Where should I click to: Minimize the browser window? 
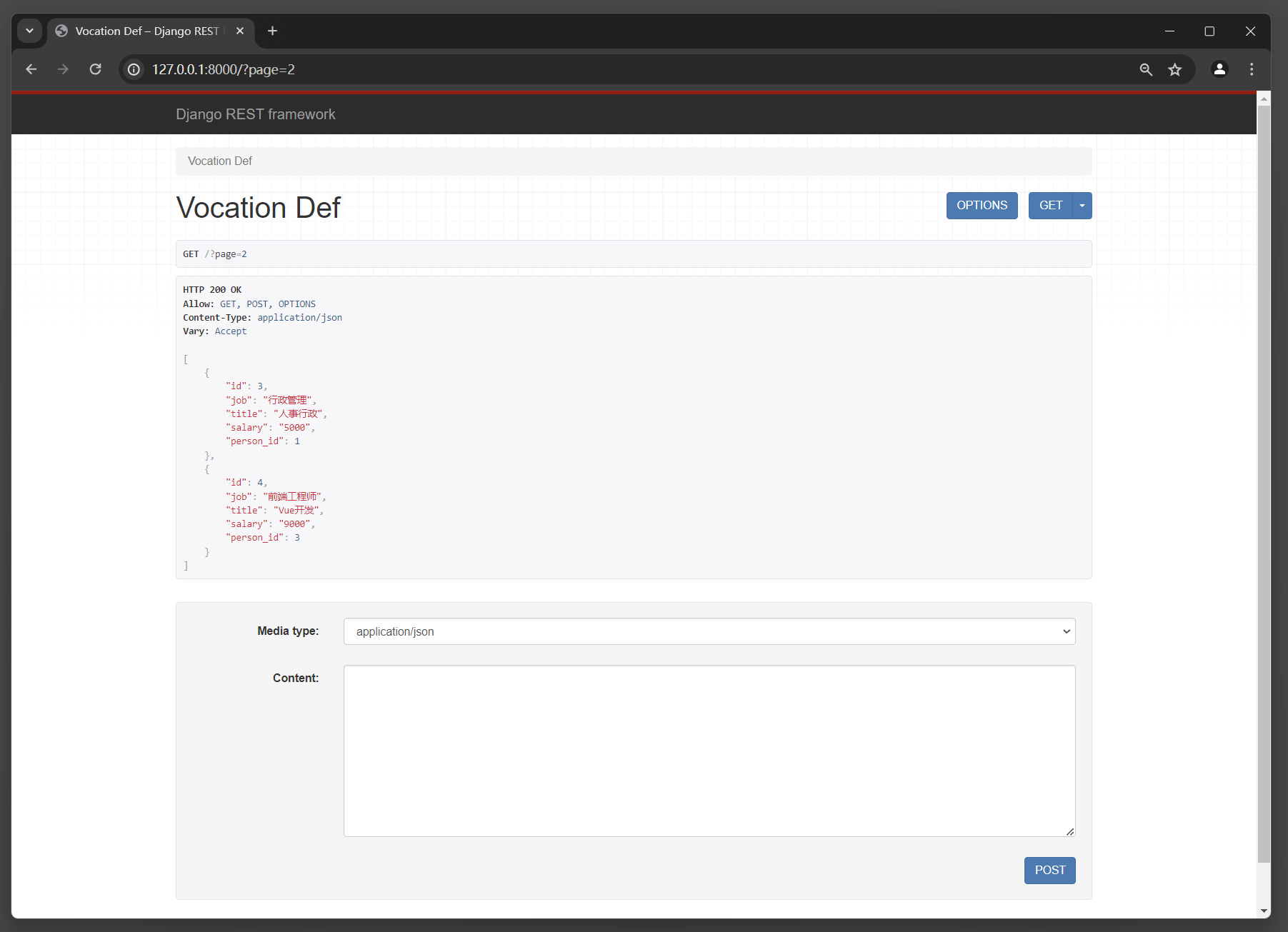(1169, 31)
